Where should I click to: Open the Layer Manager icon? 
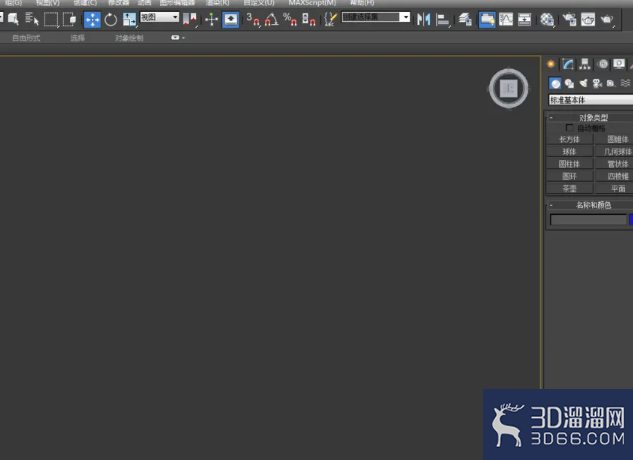pos(465,19)
